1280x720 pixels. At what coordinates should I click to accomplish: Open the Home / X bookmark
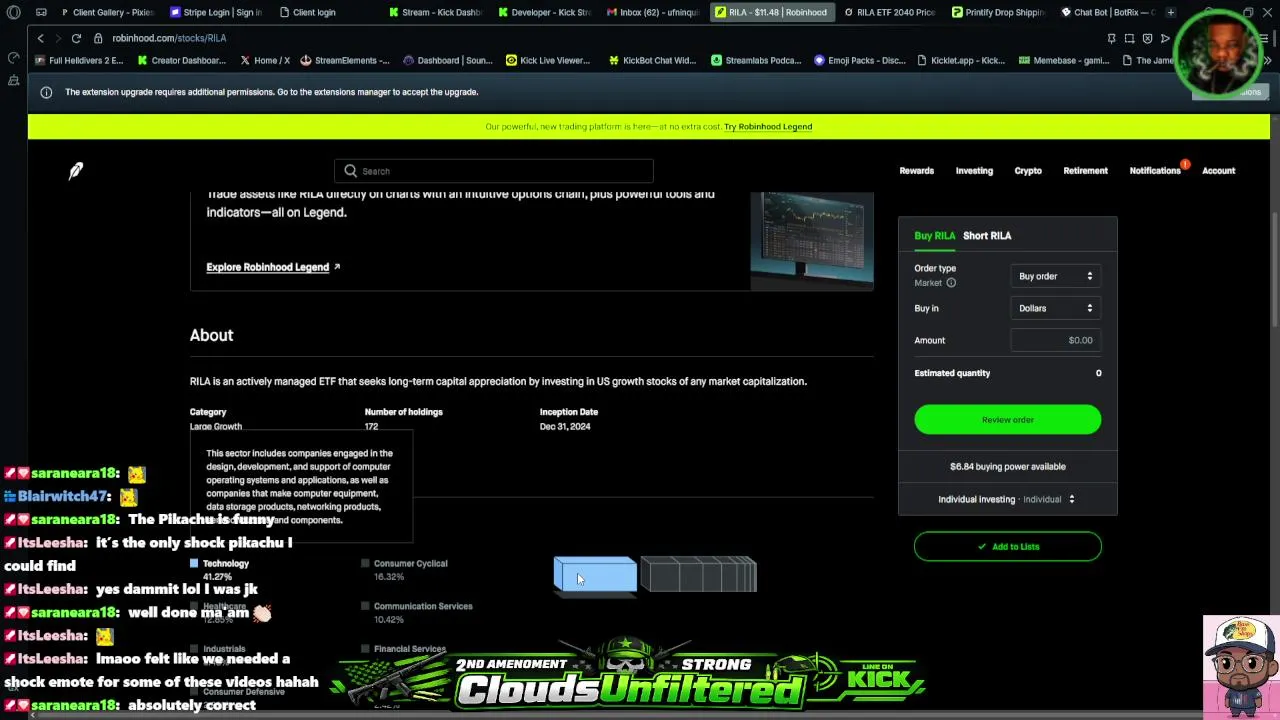[x=265, y=60]
